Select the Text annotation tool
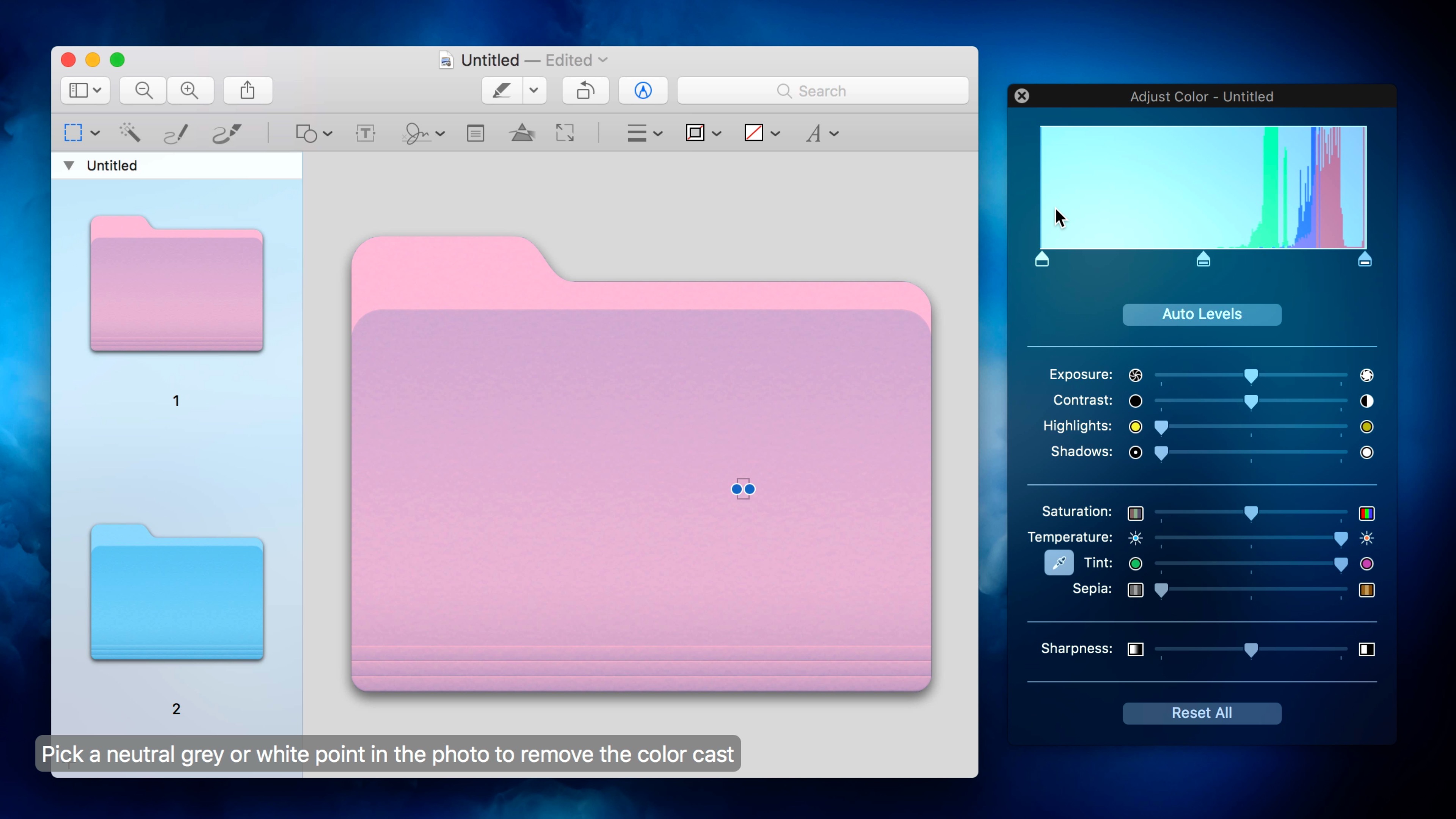The height and width of the screenshot is (819, 1456). coord(364,133)
